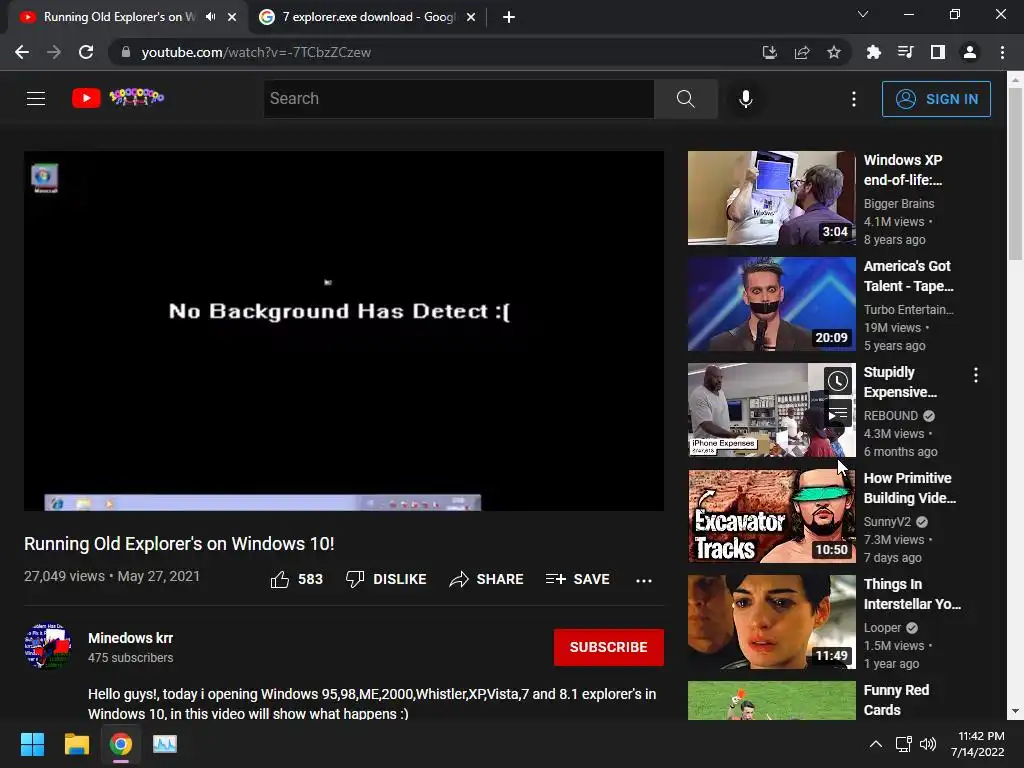1024x768 pixels.
Task: Go to YouTube home via logo
Action: (x=118, y=98)
